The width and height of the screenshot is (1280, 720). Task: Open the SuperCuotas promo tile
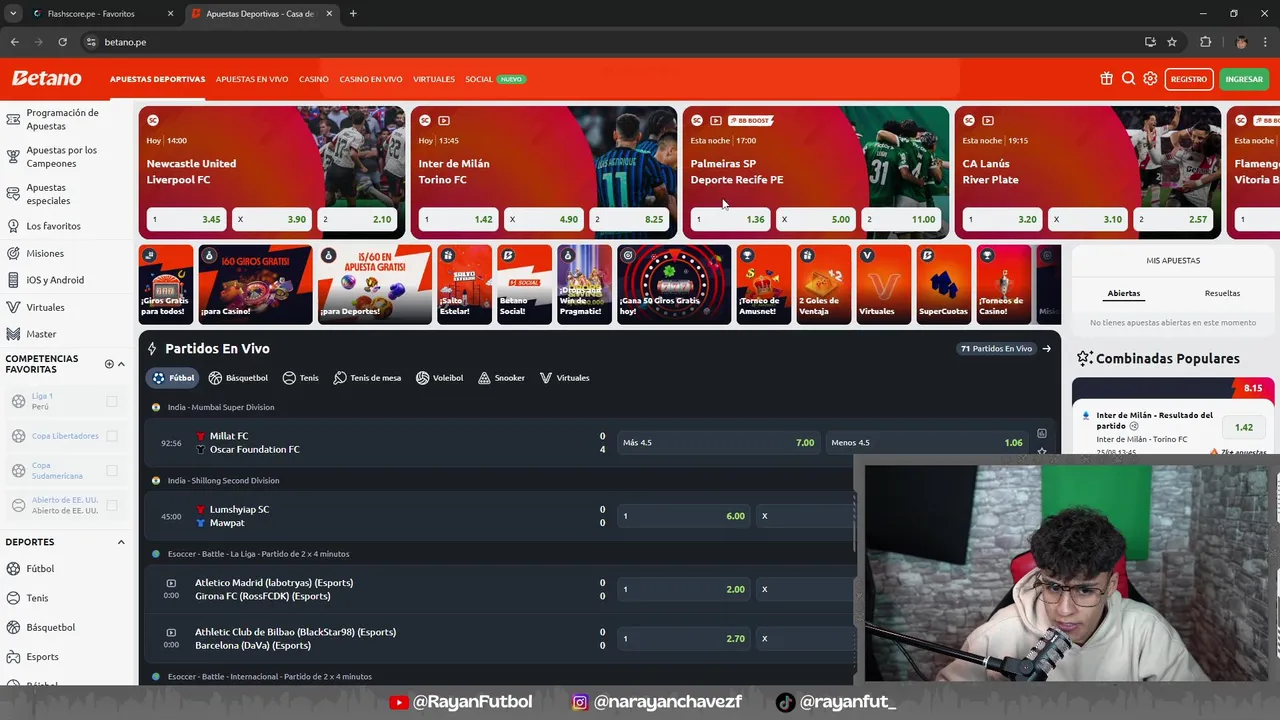[x=943, y=285]
